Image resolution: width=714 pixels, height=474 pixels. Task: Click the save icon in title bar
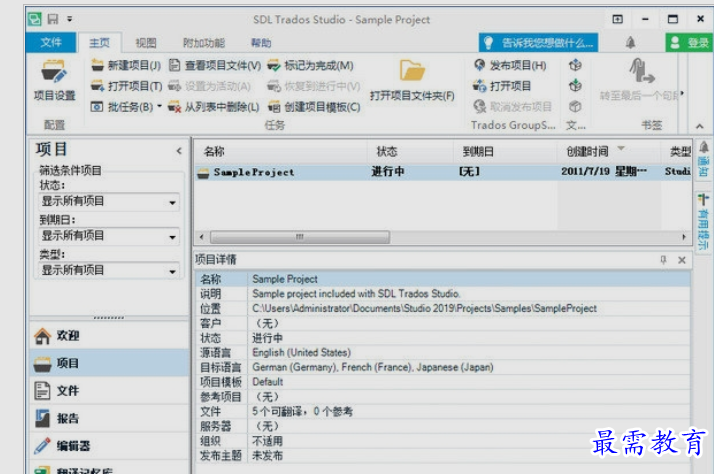[53, 19]
